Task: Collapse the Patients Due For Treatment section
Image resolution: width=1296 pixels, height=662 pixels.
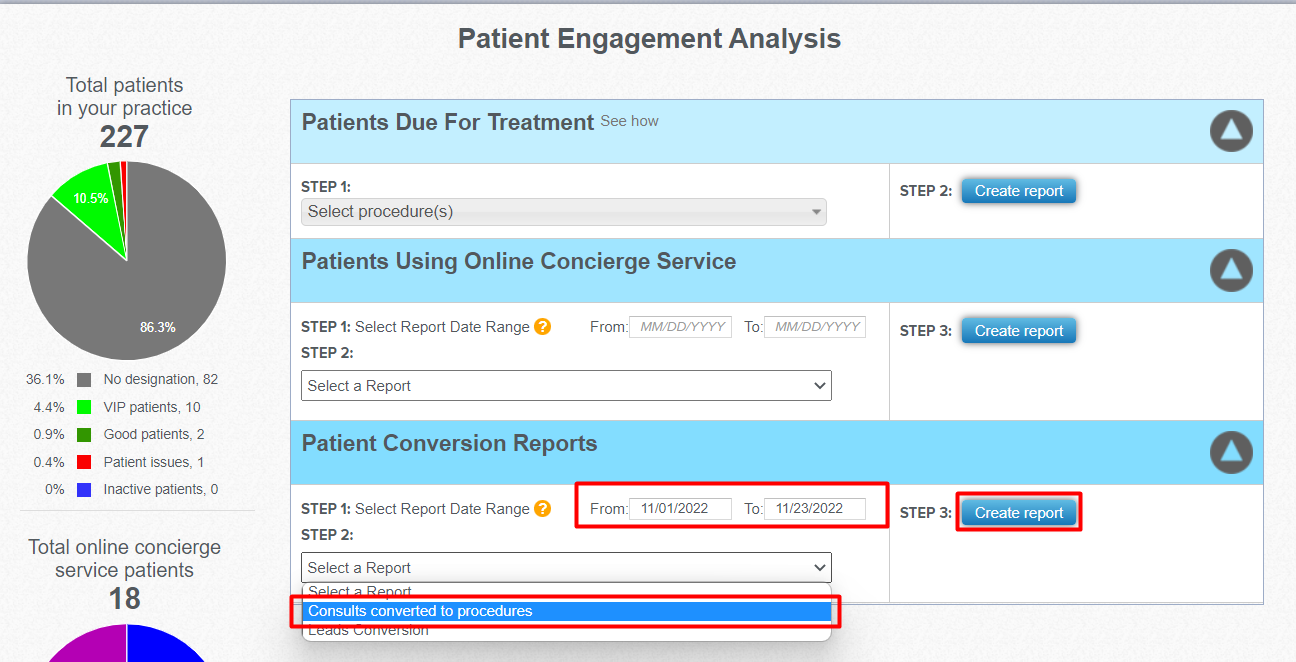Action: (1231, 131)
